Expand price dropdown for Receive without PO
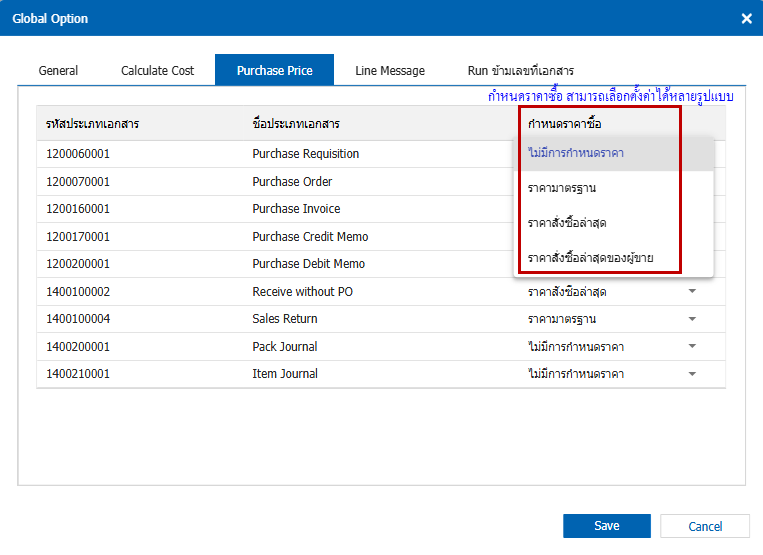This screenshot has height=555, width=763. click(692, 292)
